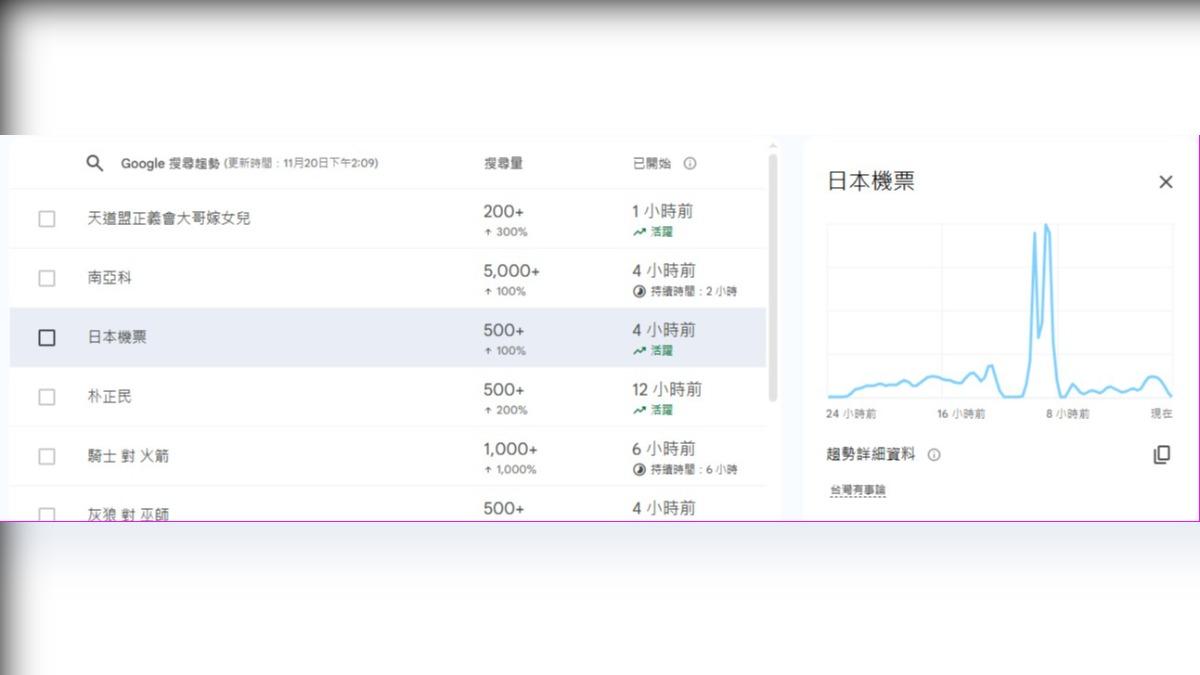Click the green 活躍 trend arrow in the 朴正民 row
The height and width of the screenshot is (675, 1200).
(639, 410)
